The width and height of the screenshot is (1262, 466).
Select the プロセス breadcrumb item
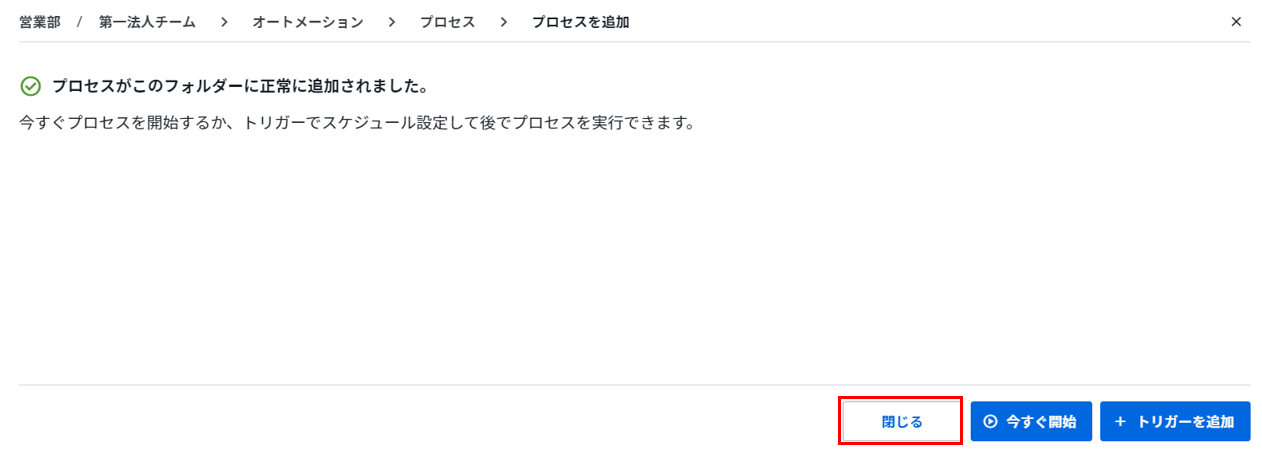447,22
